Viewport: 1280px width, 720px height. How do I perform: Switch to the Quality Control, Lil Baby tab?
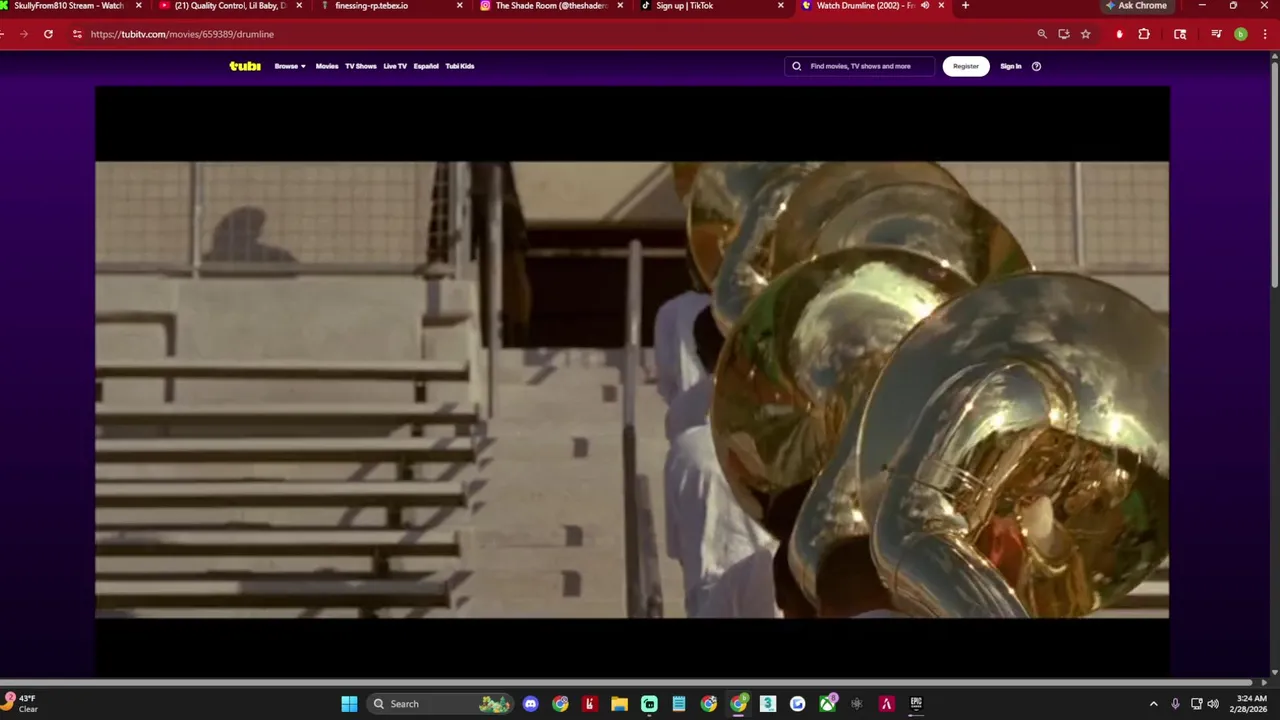point(230,6)
